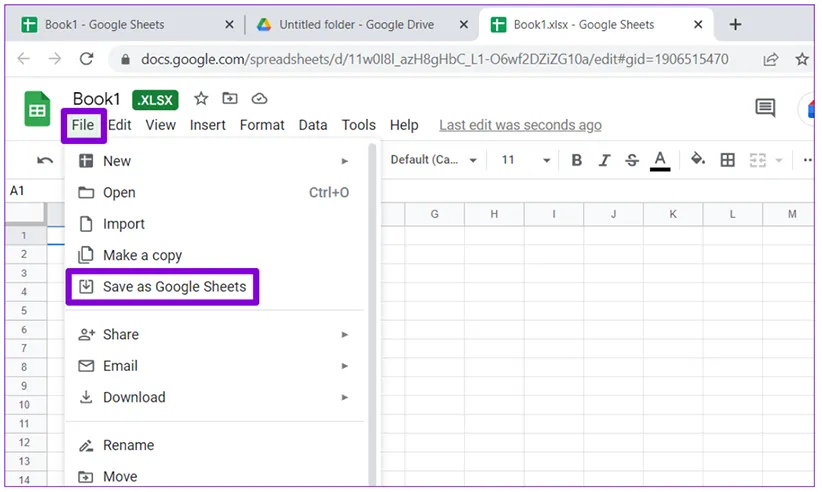Image resolution: width=822 pixels, height=492 pixels.
Task: Click the 'Last edit was seconds ago' link
Action: (x=520, y=125)
